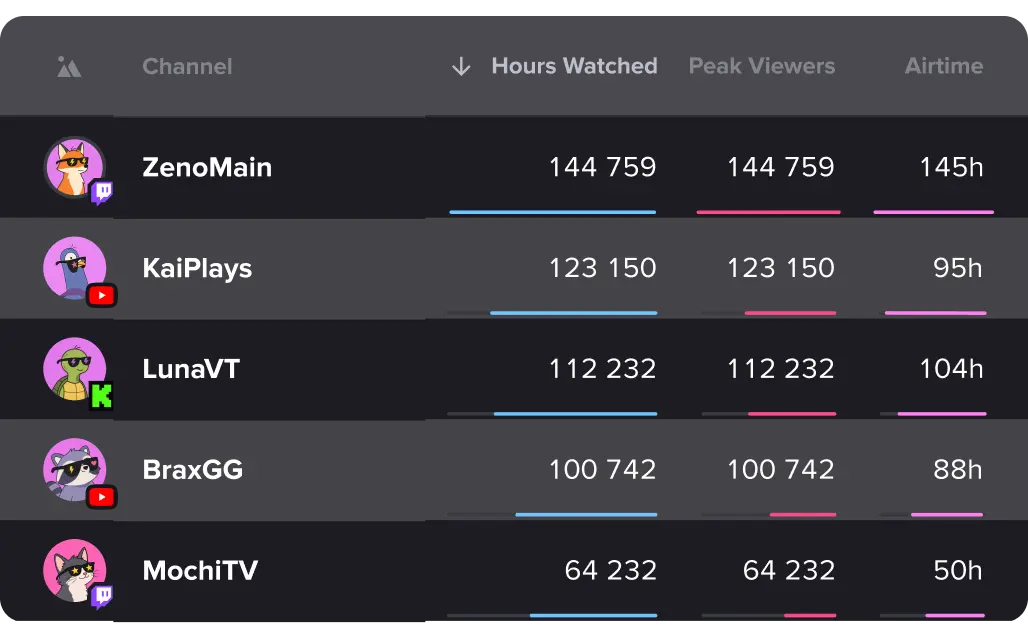Click the blue hours bar under 144 759

pos(553,212)
